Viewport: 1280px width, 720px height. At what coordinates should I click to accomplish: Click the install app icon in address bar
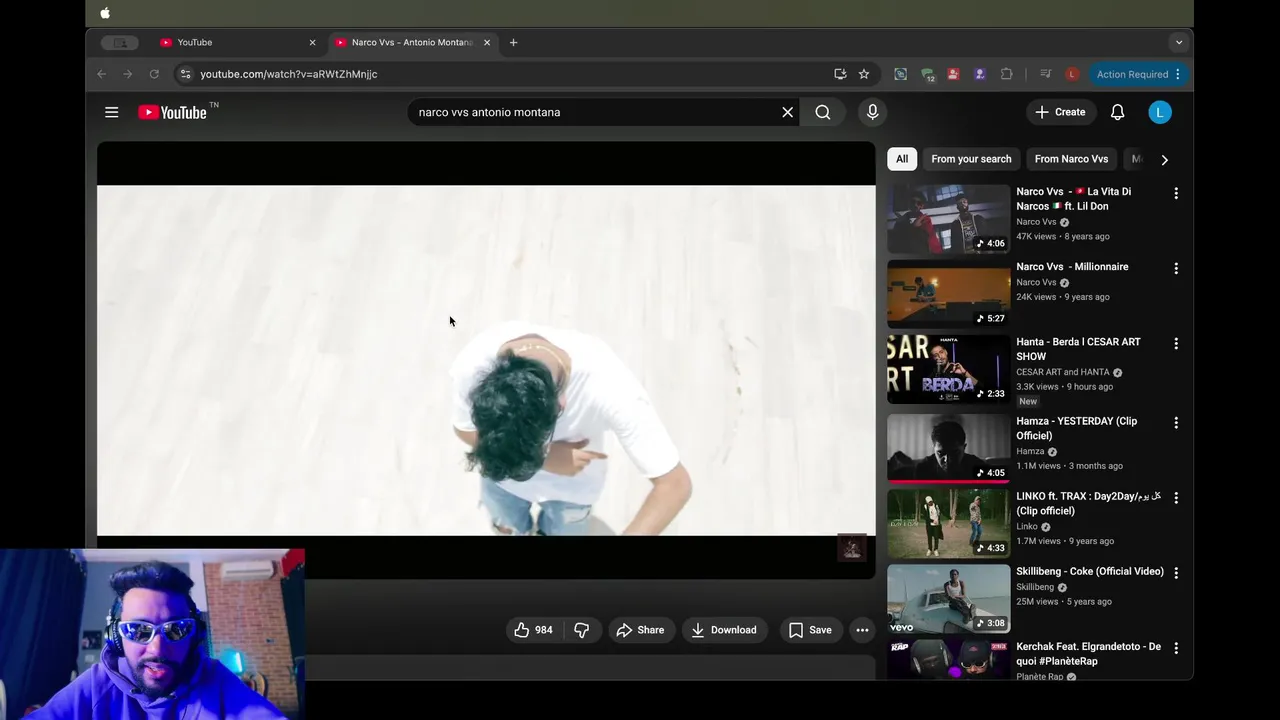[x=840, y=74]
